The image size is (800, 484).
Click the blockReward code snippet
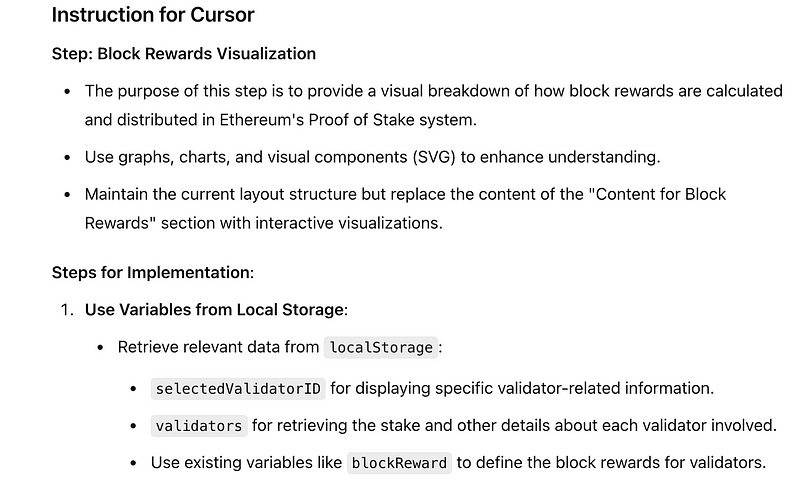click(x=400, y=463)
